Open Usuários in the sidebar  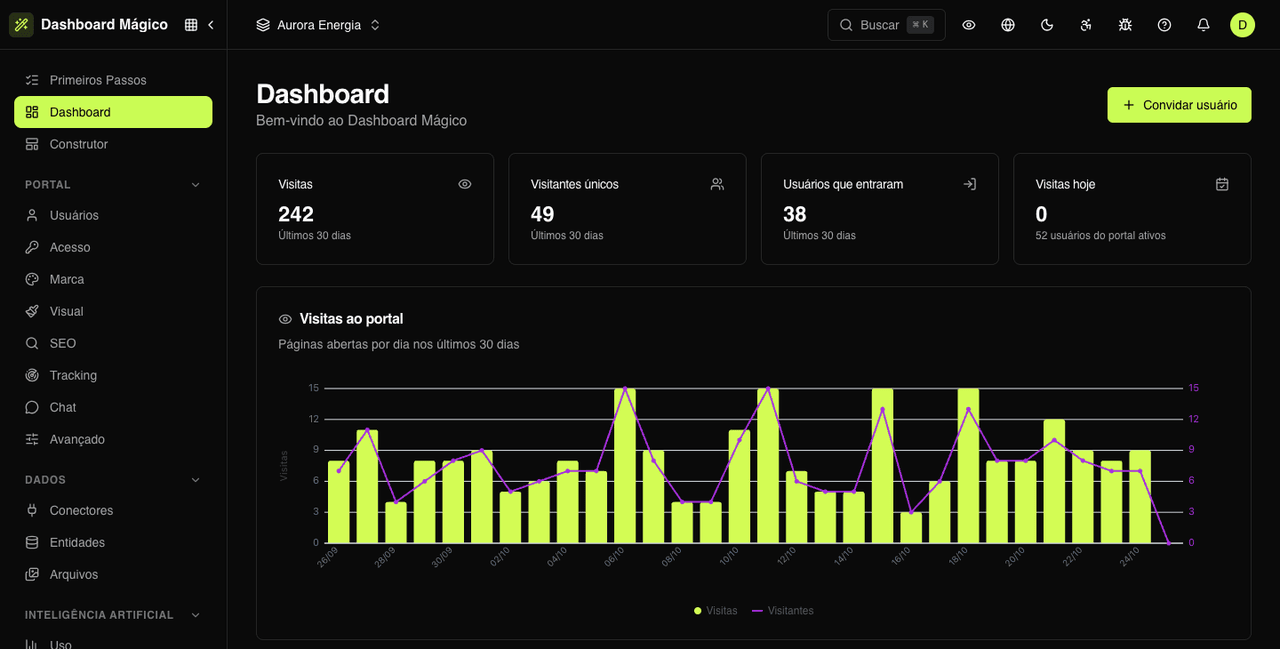(113, 215)
